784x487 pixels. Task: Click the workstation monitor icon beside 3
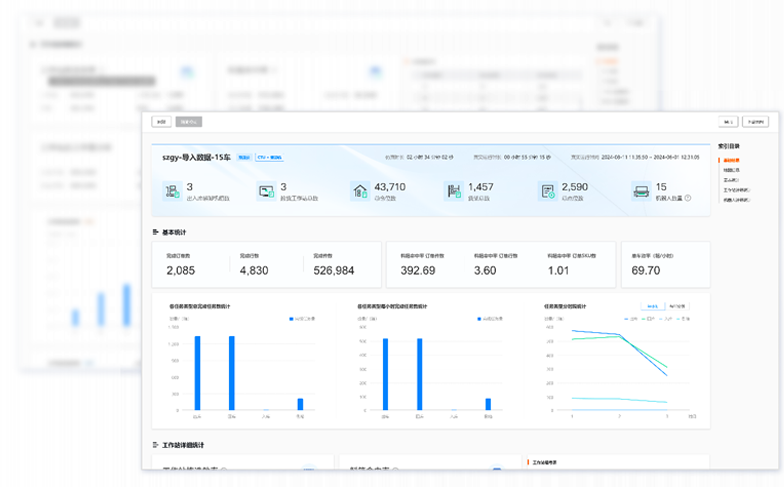coord(266,191)
